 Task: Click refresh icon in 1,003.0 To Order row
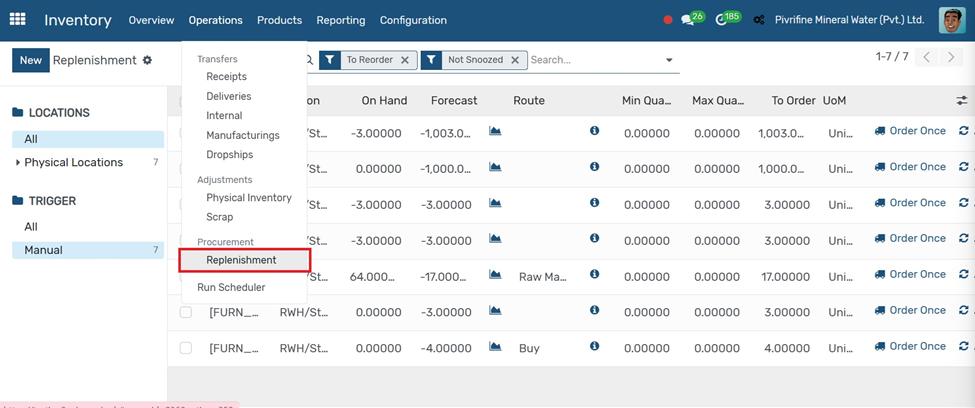964,131
